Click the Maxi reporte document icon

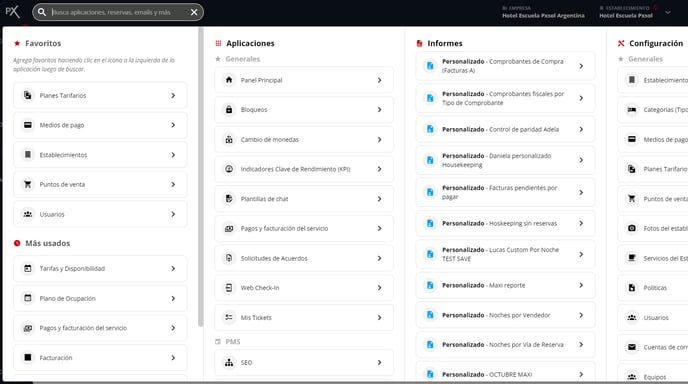tap(430, 285)
